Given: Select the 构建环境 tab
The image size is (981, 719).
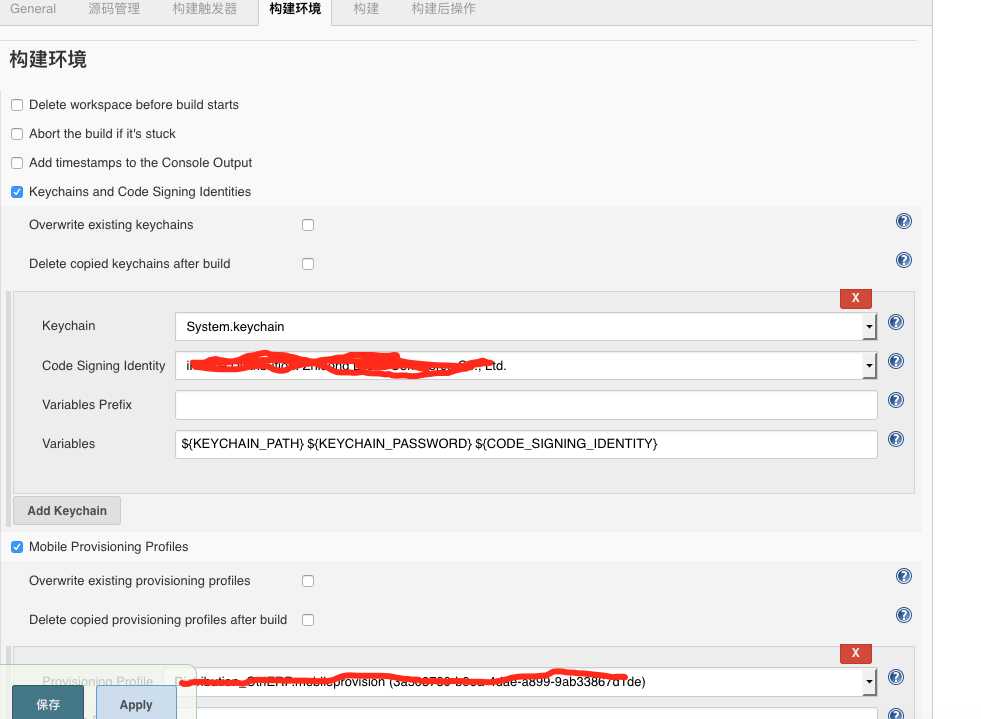Looking at the screenshot, I should (x=295, y=9).
